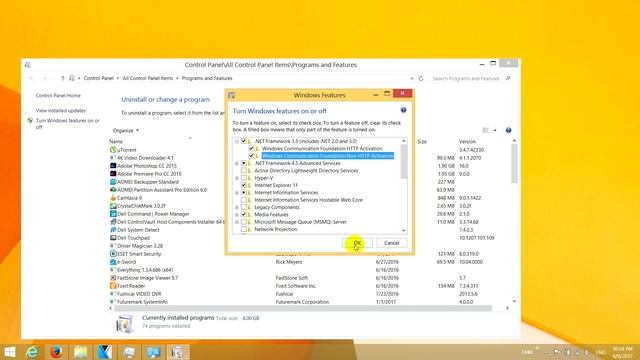
Task: Select the e-Sword program icon
Action: pos(113,262)
